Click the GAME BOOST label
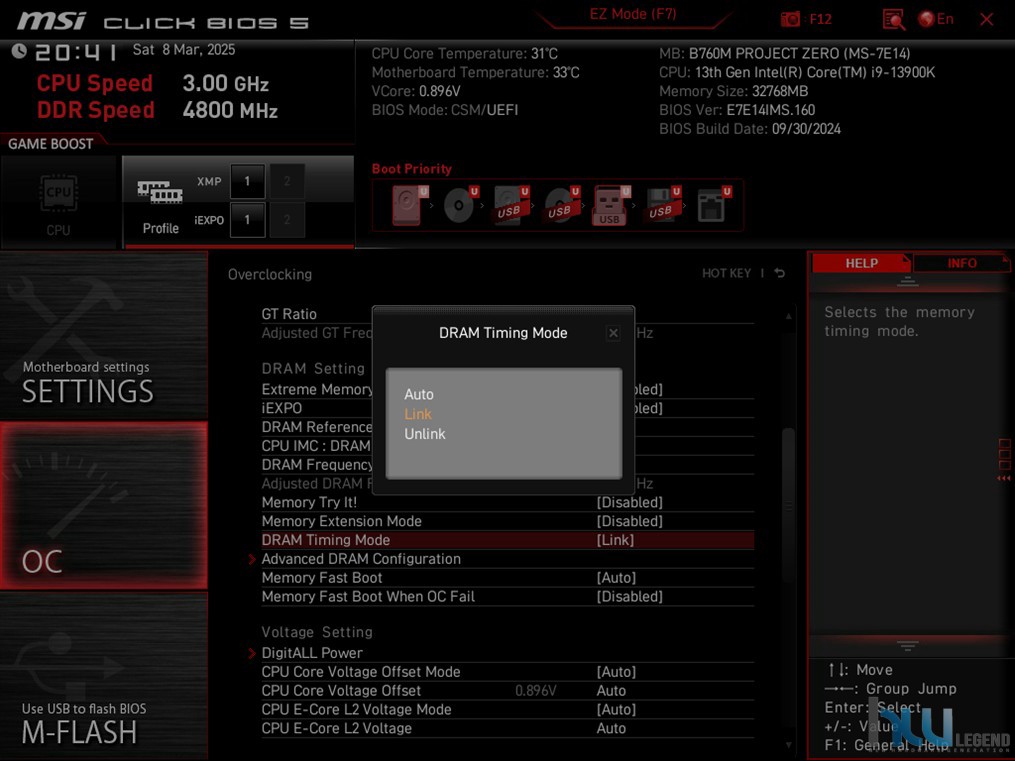Image resolution: width=1015 pixels, height=761 pixels. coord(50,144)
